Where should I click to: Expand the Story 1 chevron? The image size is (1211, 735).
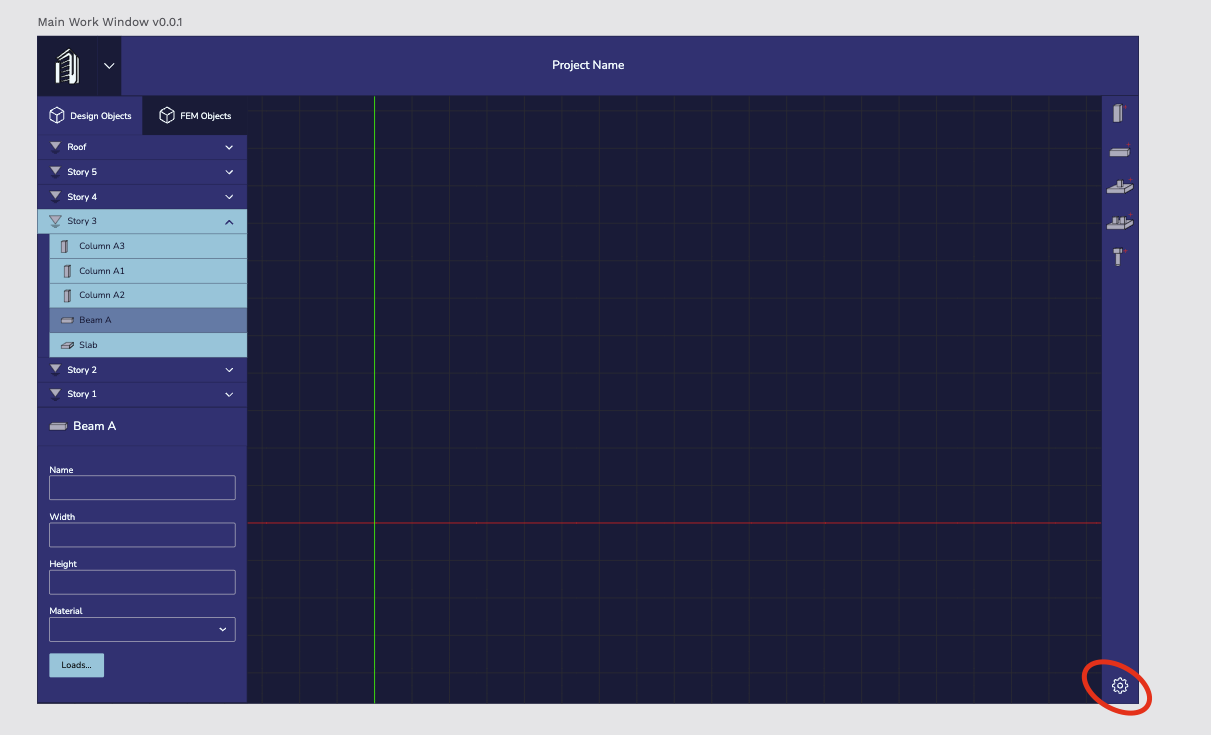[229, 394]
